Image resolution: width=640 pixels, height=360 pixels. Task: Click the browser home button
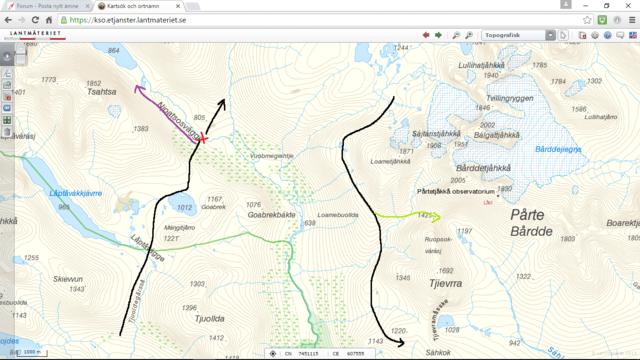point(49,20)
